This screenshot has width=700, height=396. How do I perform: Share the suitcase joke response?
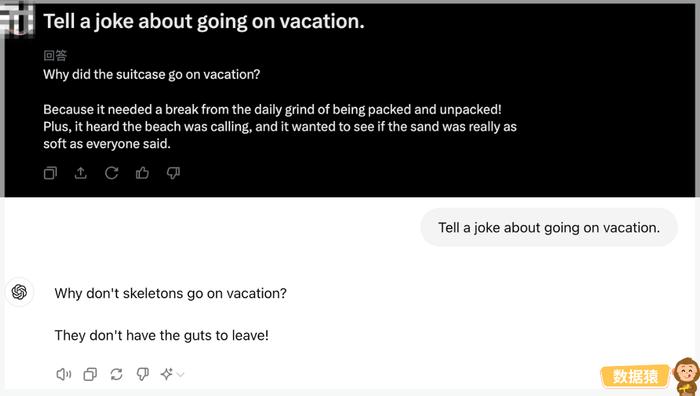81,173
